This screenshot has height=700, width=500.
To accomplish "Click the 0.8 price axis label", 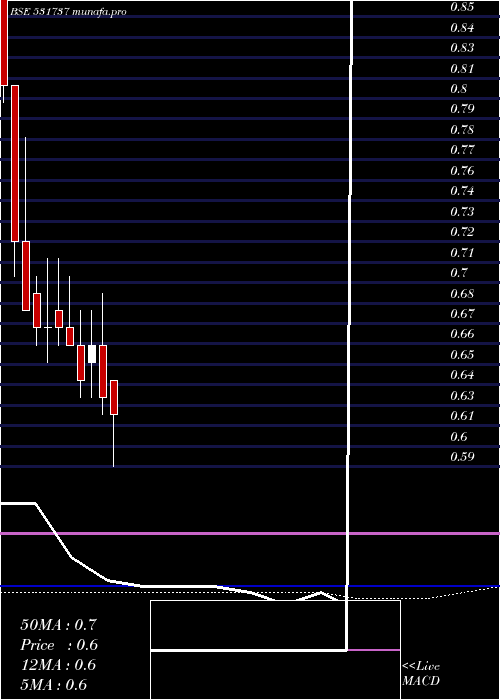I will pyautogui.click(x=459, y=89).
